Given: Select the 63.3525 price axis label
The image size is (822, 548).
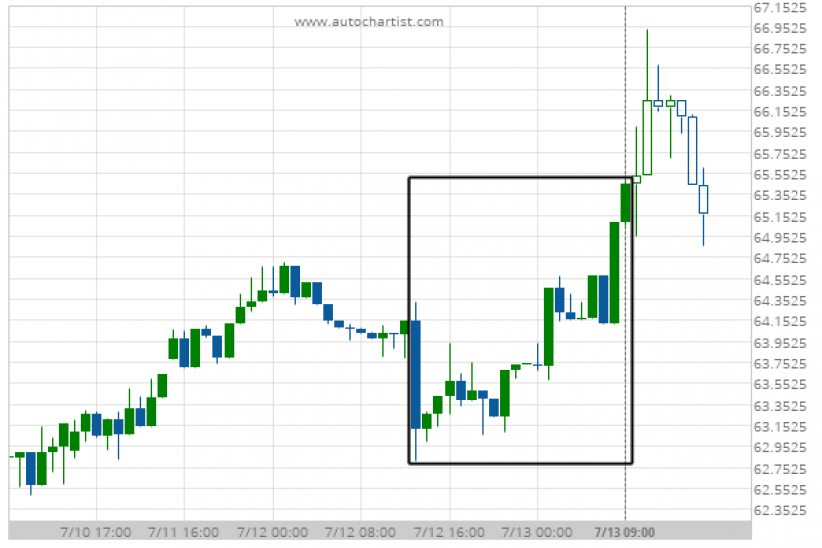Looking at the screenshot, I should [x=780, y=405].
